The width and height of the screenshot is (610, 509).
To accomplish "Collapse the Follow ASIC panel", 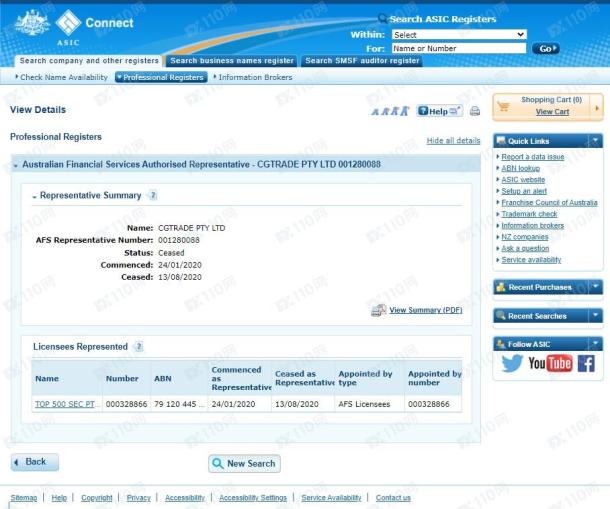I will (595, 344).
